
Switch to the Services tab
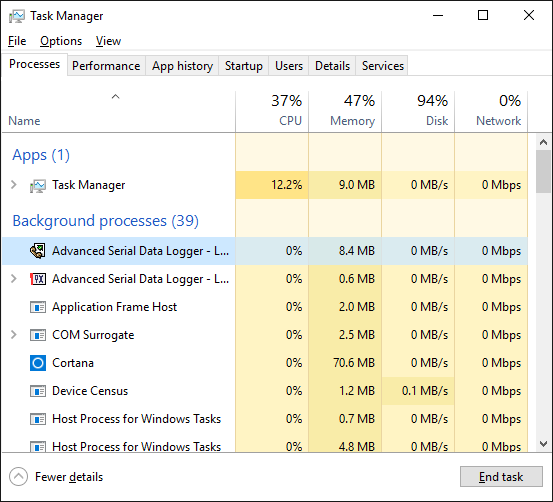click(383, 66)
